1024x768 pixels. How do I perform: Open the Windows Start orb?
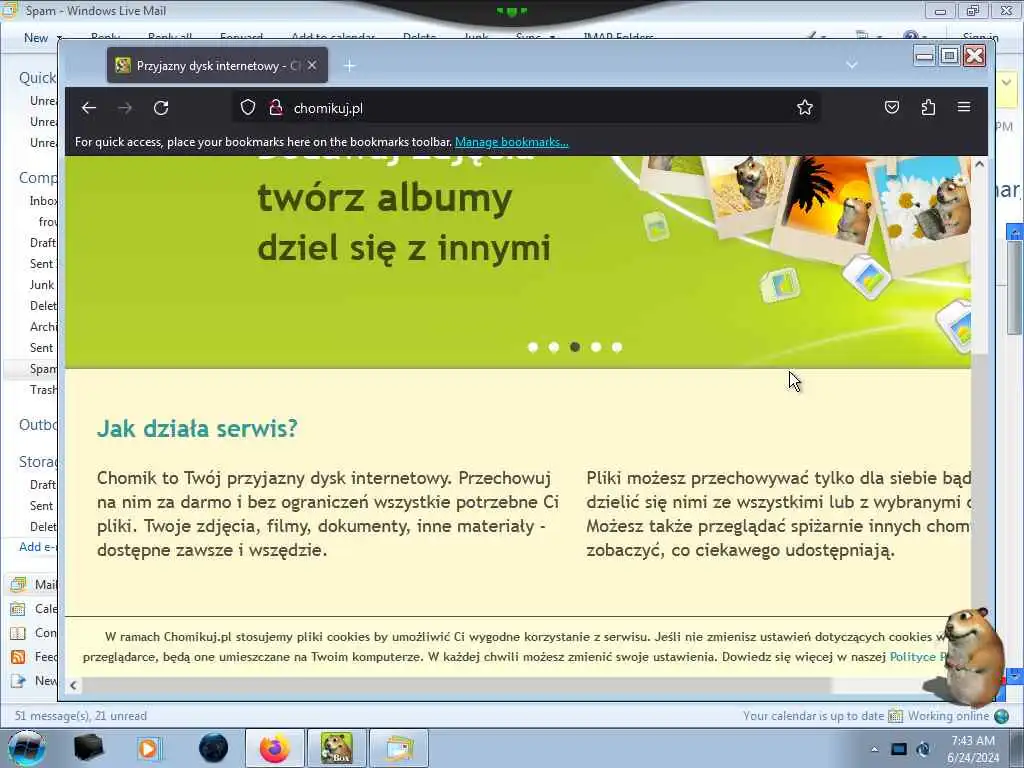(27, 748)
